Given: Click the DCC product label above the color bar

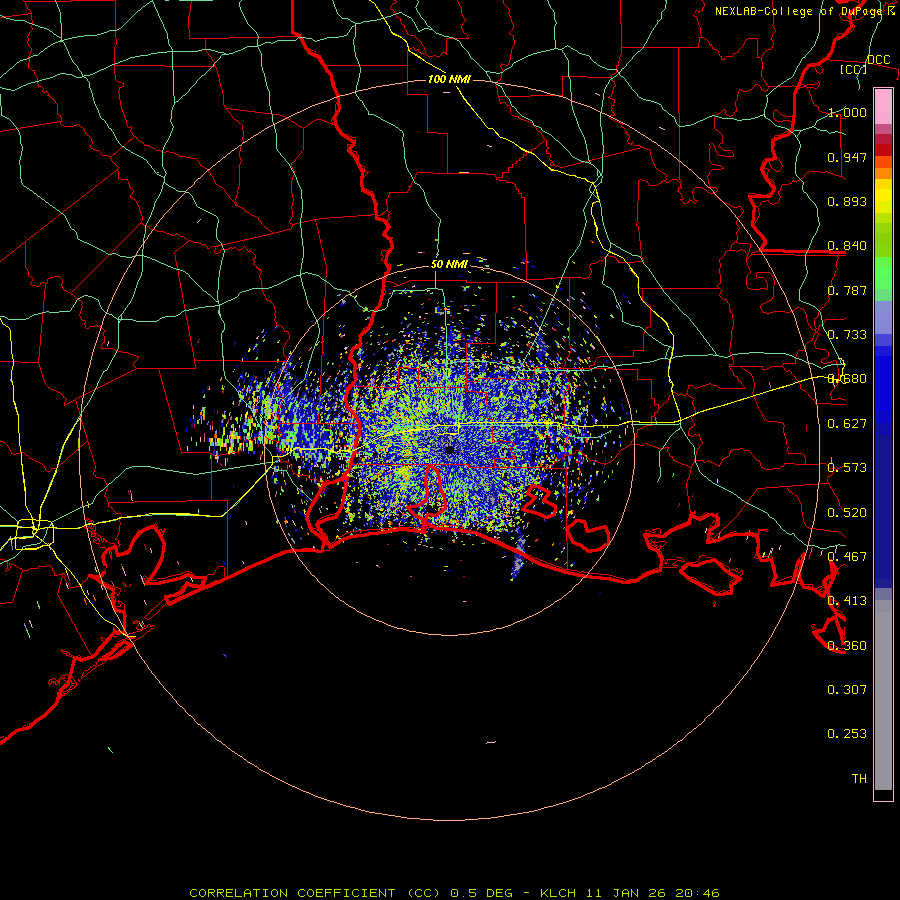Looking at the screenshot, I should [x=878, y=59].
